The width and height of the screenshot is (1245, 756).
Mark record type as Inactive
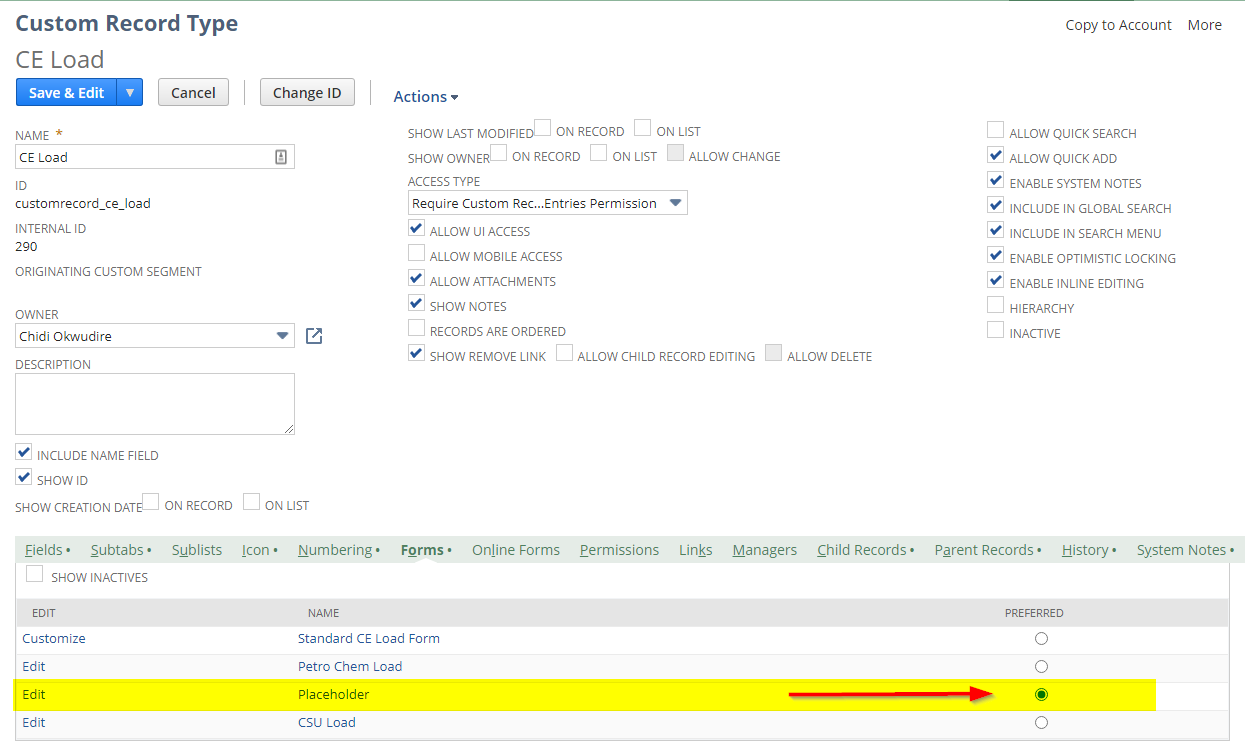click(996, 330)
